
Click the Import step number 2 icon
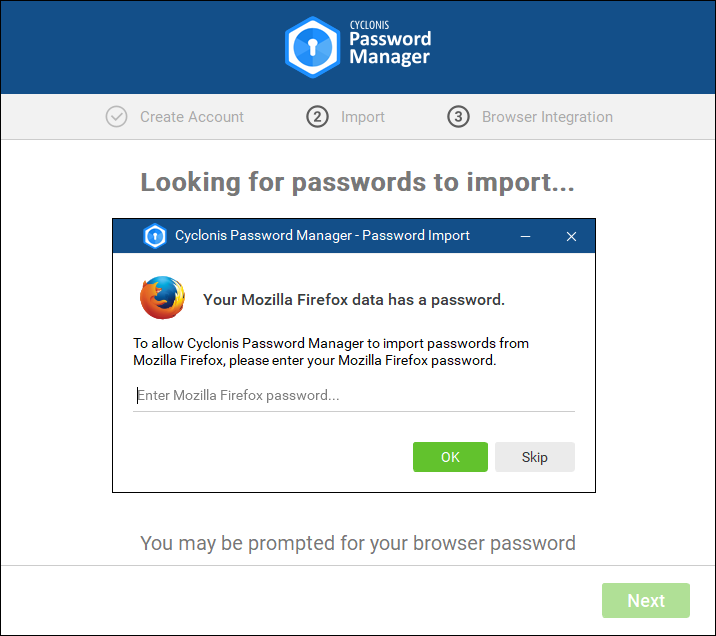(317, 117)
